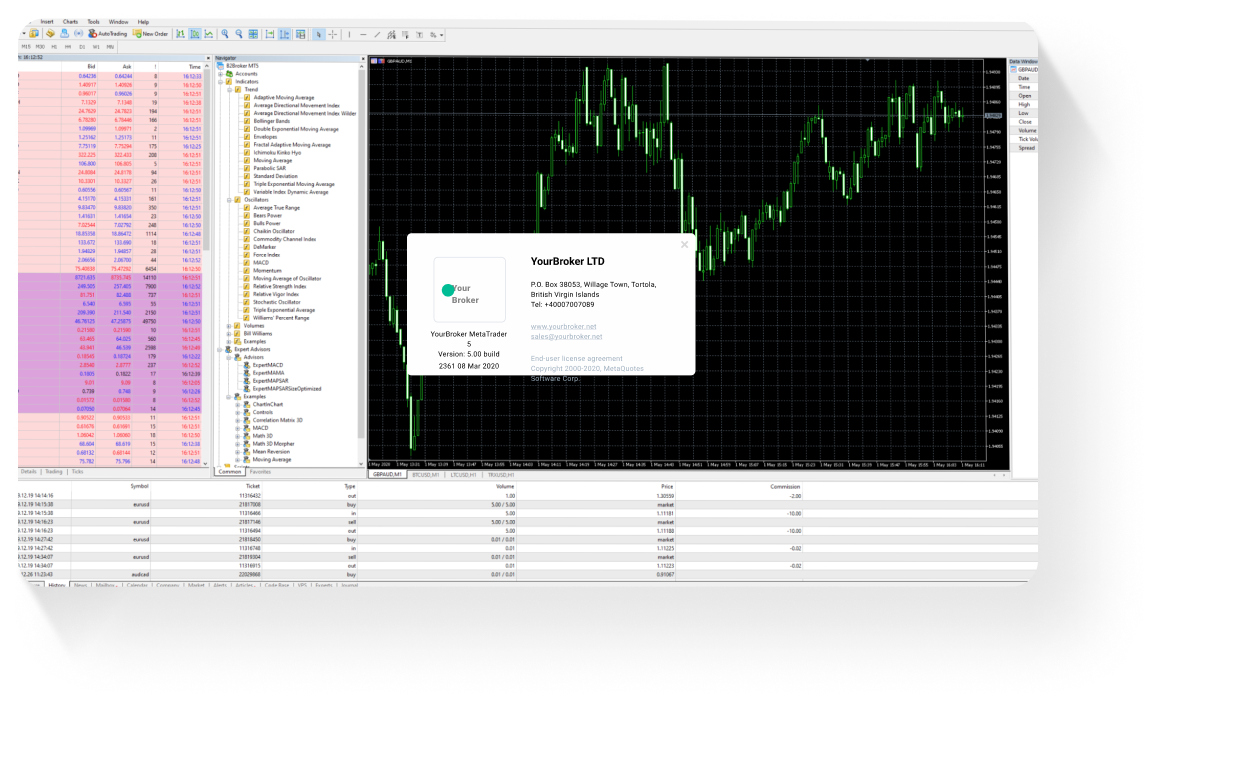Click the New Order toolbar button
This screenshot has width=1234, height=767.
pyautogui.click(x=151, y=34)
